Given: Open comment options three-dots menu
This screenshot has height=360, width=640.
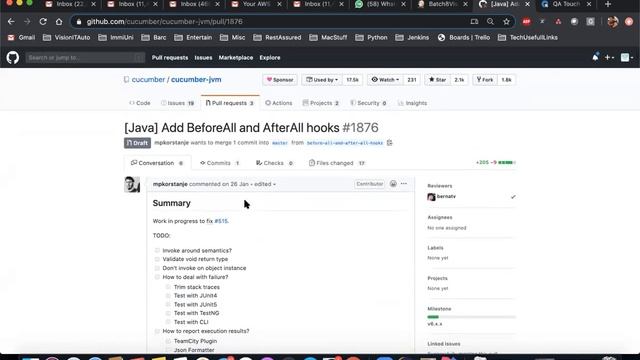Looking at the screenshot, I should click(x=404, y=184).
